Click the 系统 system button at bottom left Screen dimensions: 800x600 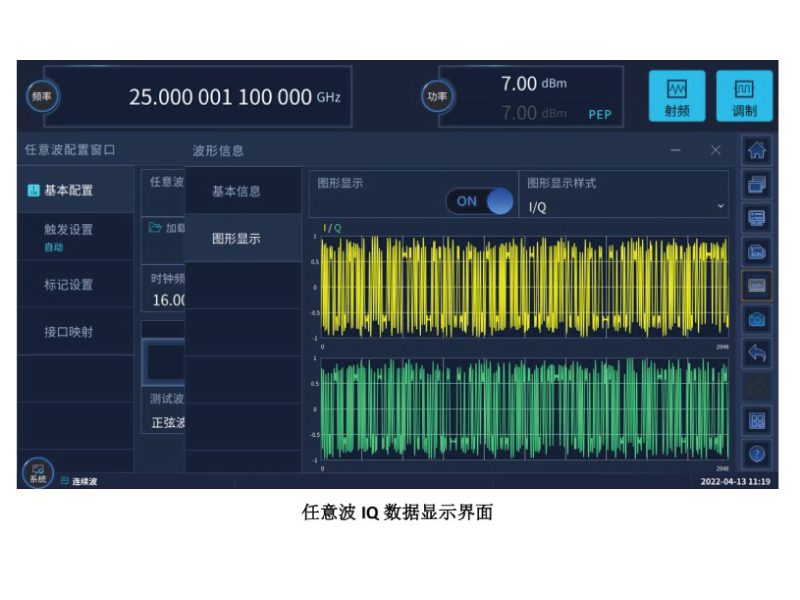click(x=38, y=473)
